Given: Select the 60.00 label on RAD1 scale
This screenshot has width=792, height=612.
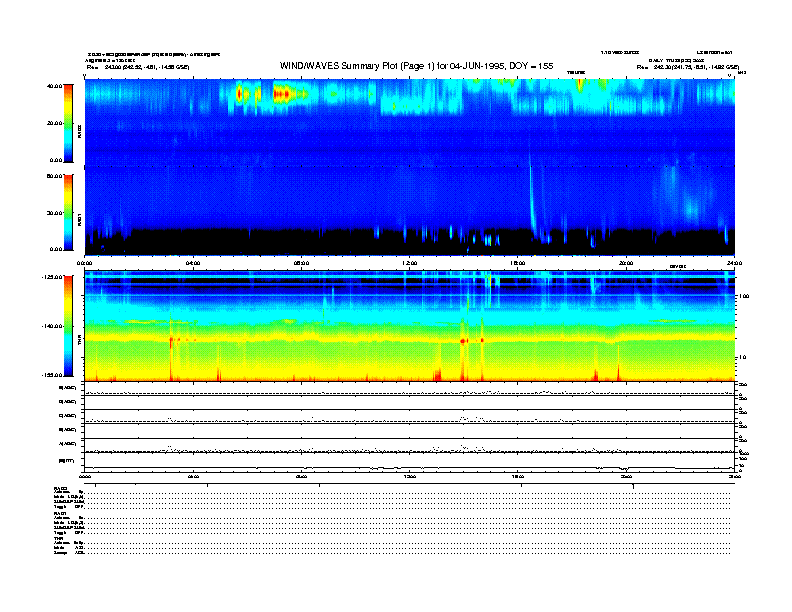Looking at the screenshot, I should tap(54, 176).
